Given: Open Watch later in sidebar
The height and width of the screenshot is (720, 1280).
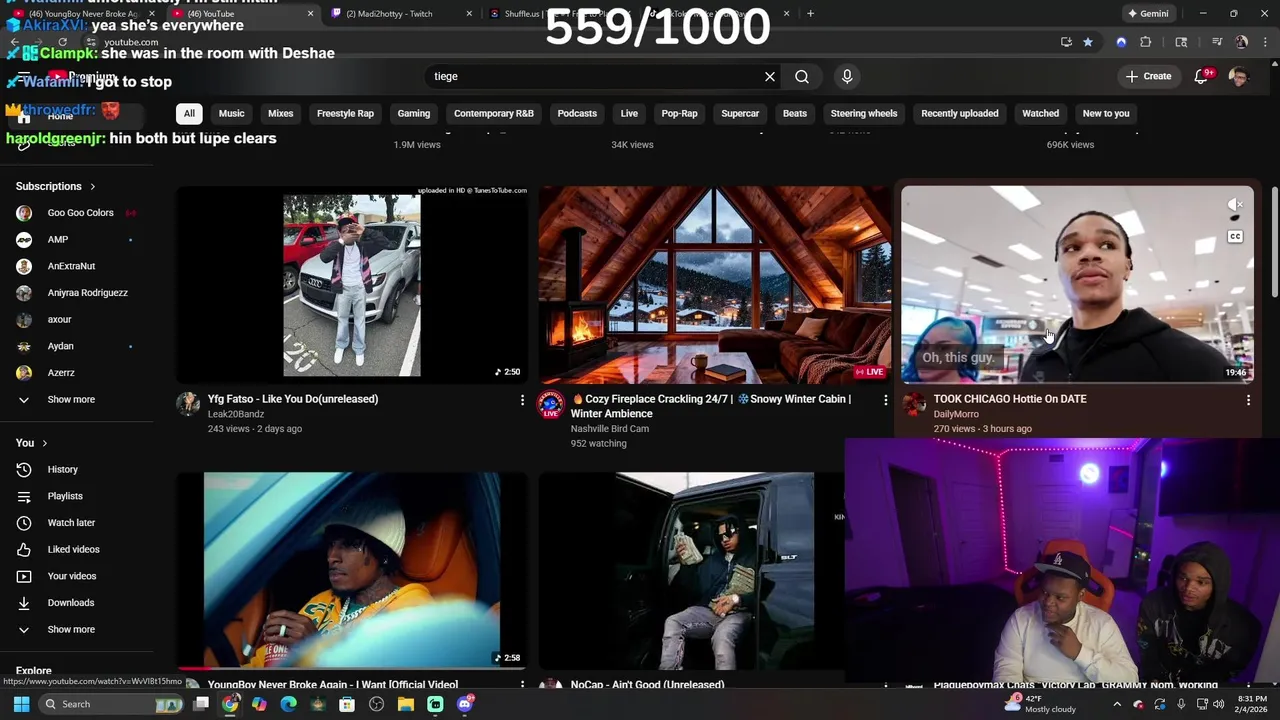Looking at the screenshot, I should [x=71, y=522].
